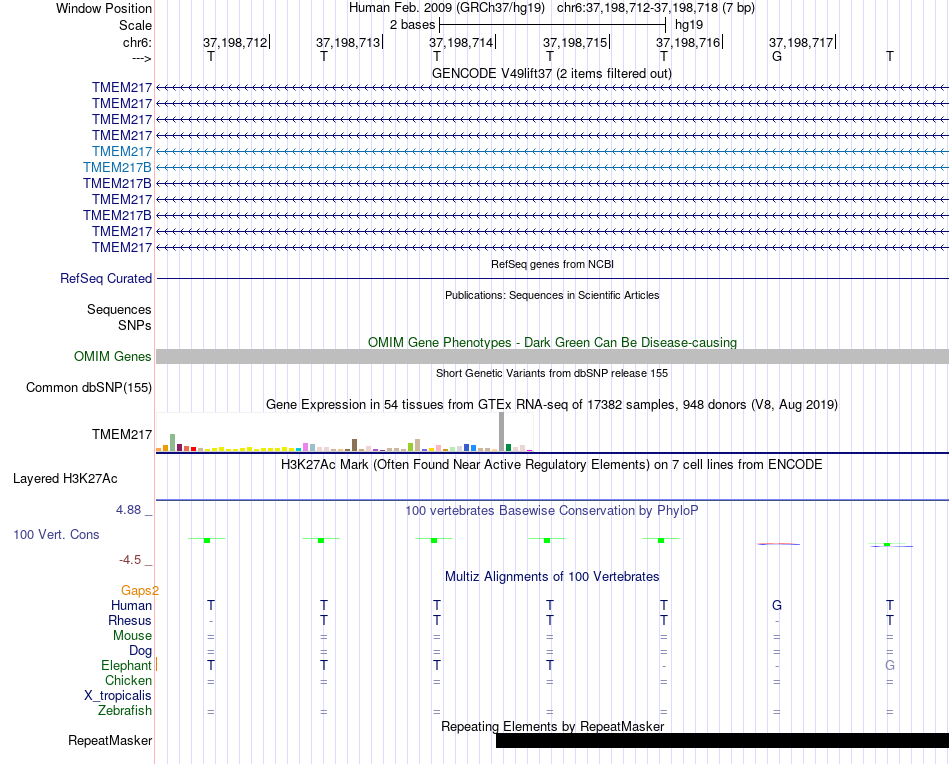Click the H3K27Ac Mark track title
This screenshot has height=764, width=950.
(x=552, y=465)
